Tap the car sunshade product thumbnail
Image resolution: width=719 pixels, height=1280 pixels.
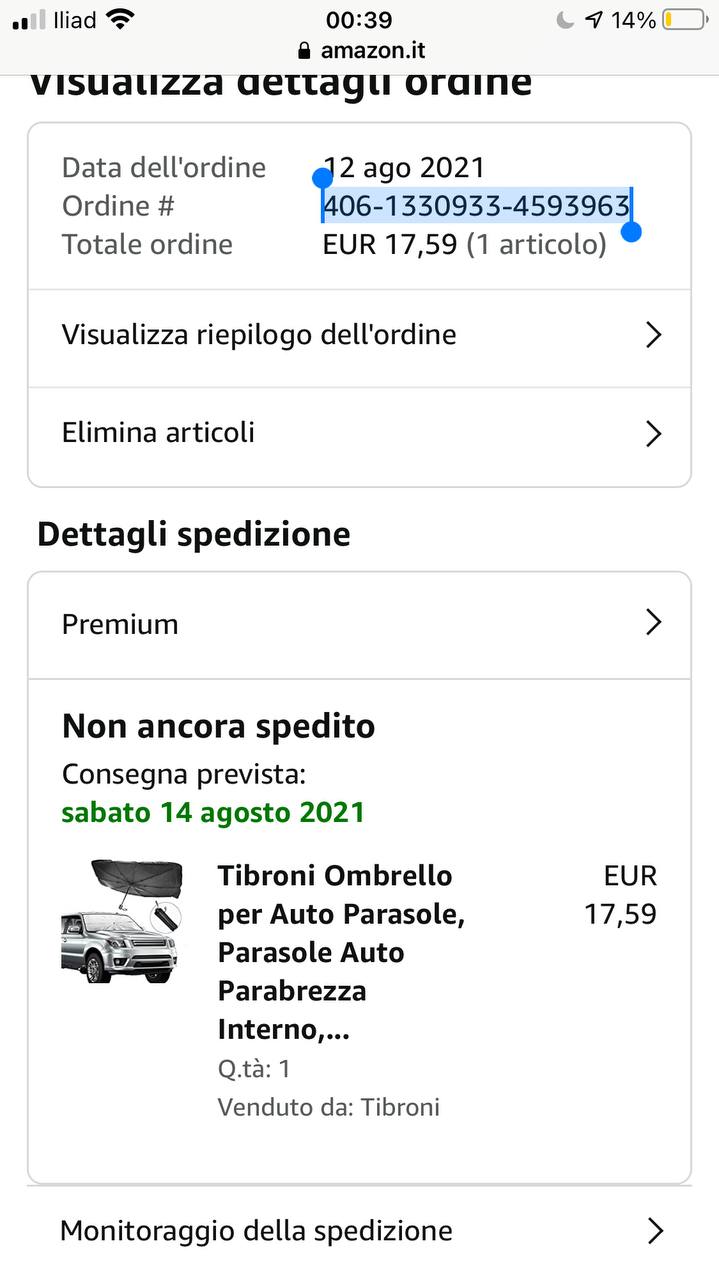click(x=122, y=921)
